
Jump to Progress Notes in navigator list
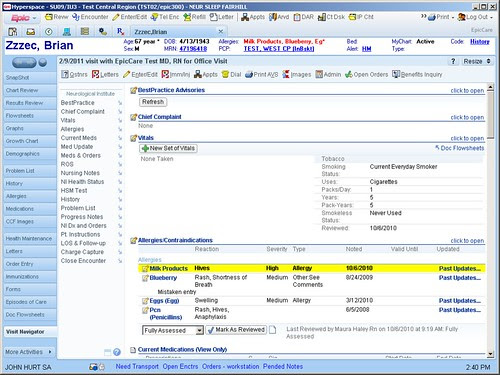pos(82,217)
